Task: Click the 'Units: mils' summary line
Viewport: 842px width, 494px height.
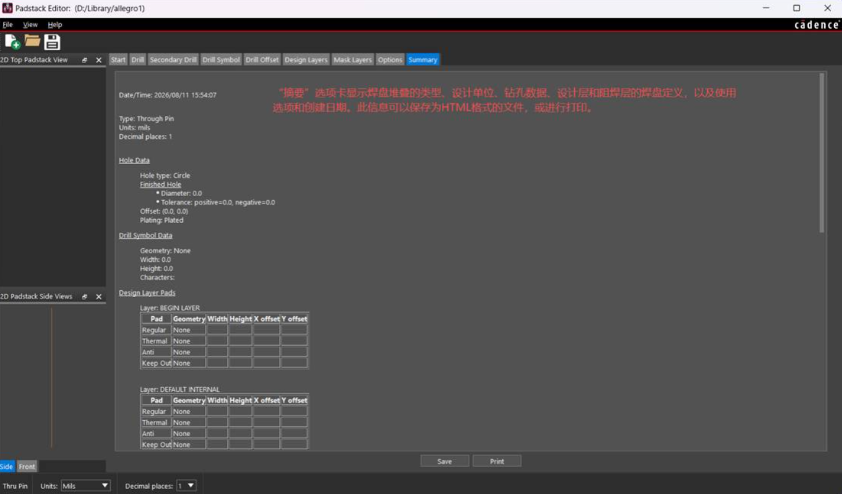Action: (135, 128)
